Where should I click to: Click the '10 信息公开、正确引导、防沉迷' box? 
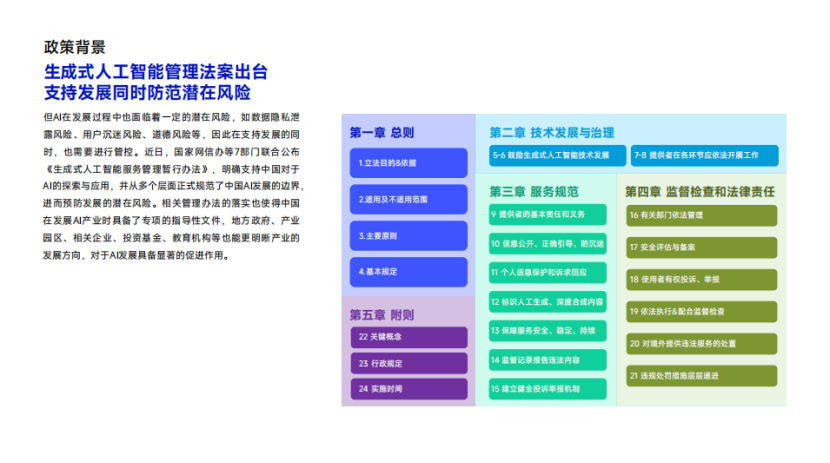(x=547, y=243)
